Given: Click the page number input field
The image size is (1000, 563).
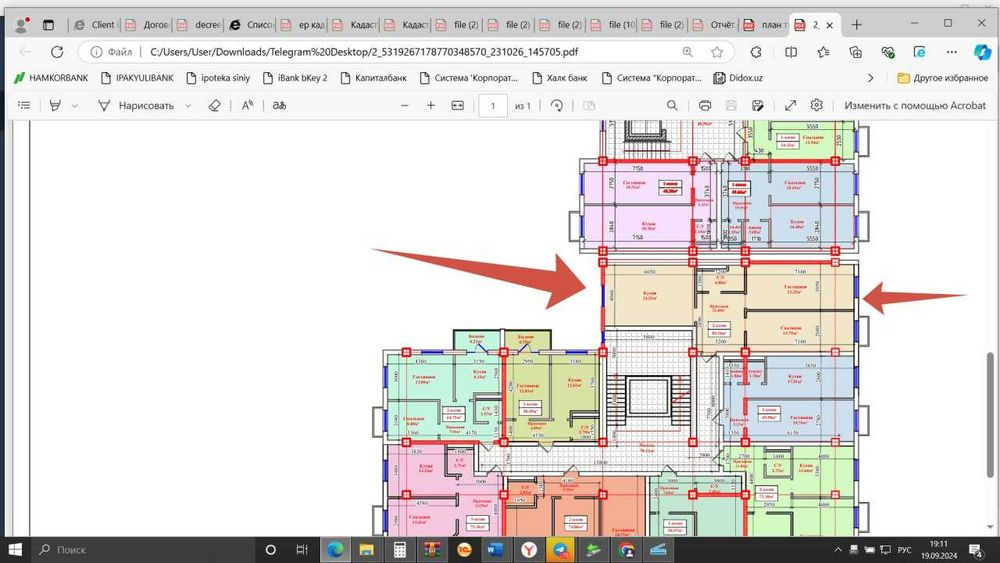Looking at the screenshot, I should pyautogui.click(x=492, y=105).
